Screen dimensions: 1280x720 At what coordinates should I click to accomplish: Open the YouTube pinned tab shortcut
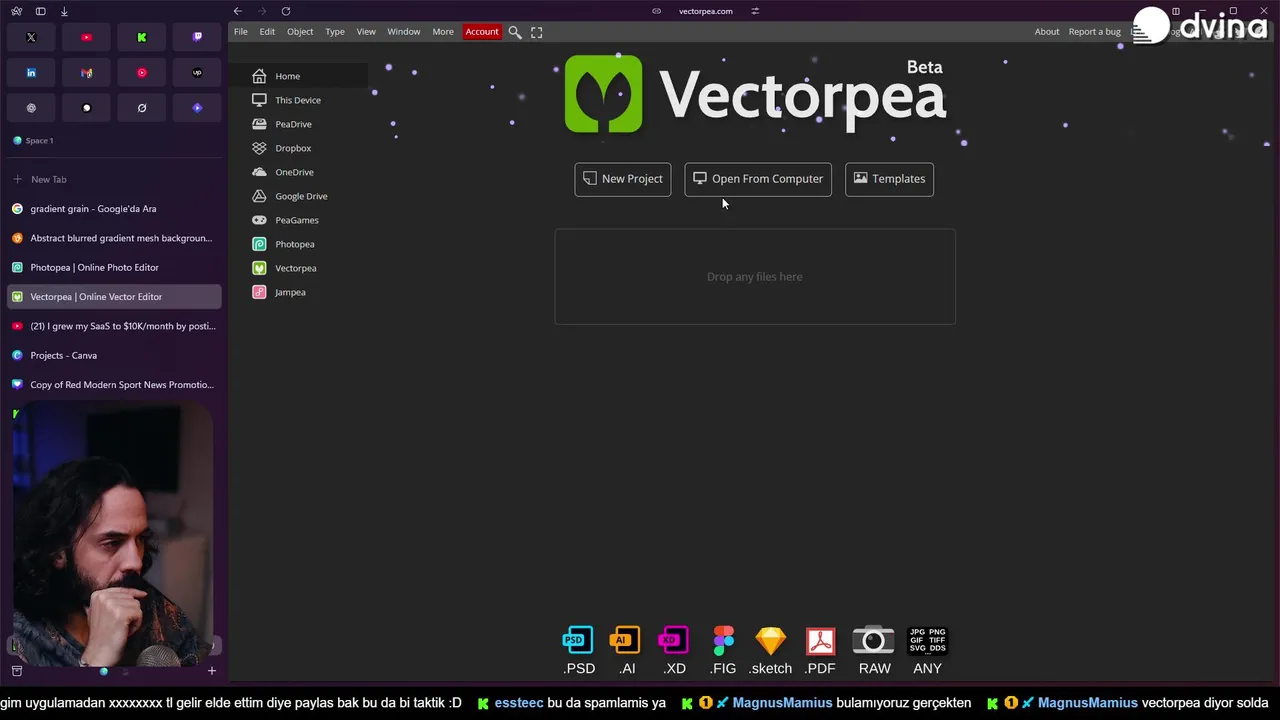[86, 37]
